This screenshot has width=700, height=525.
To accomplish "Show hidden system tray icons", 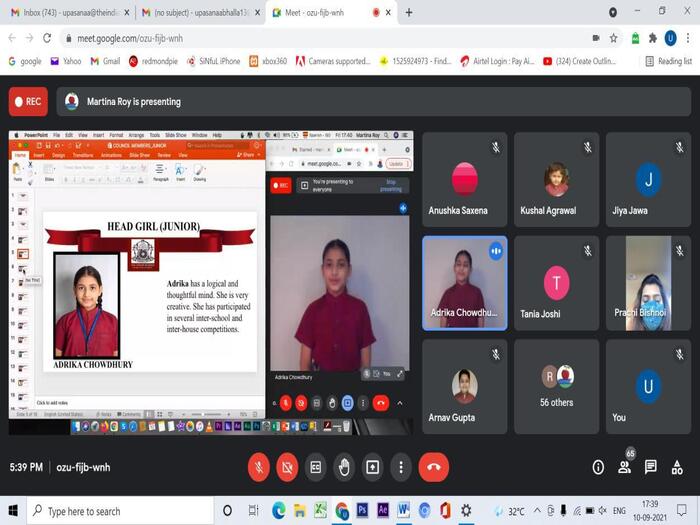I will tap(537, 510).
